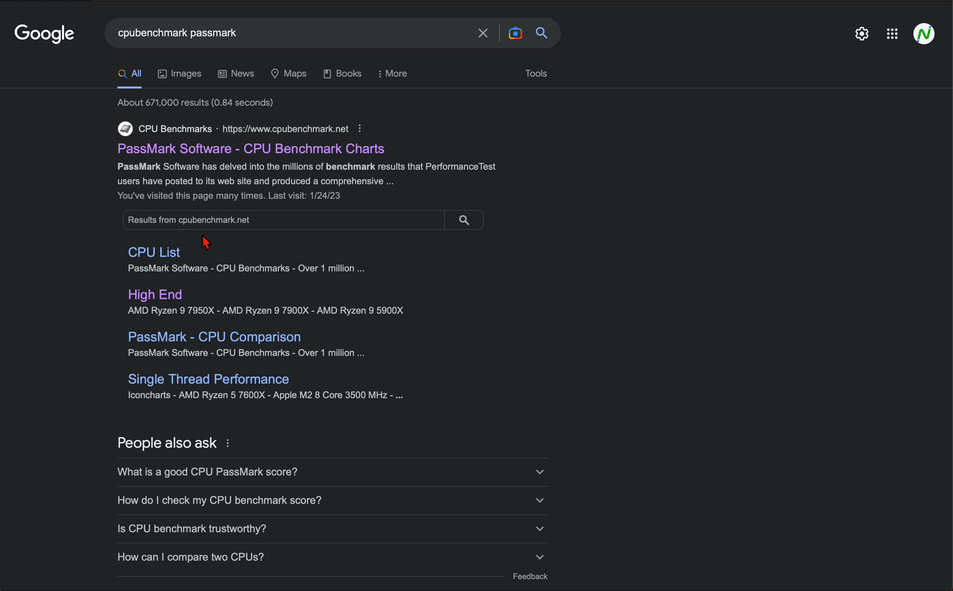953x591 pixels.
Task: Open the High End sitelink
Action: (155, 295)
